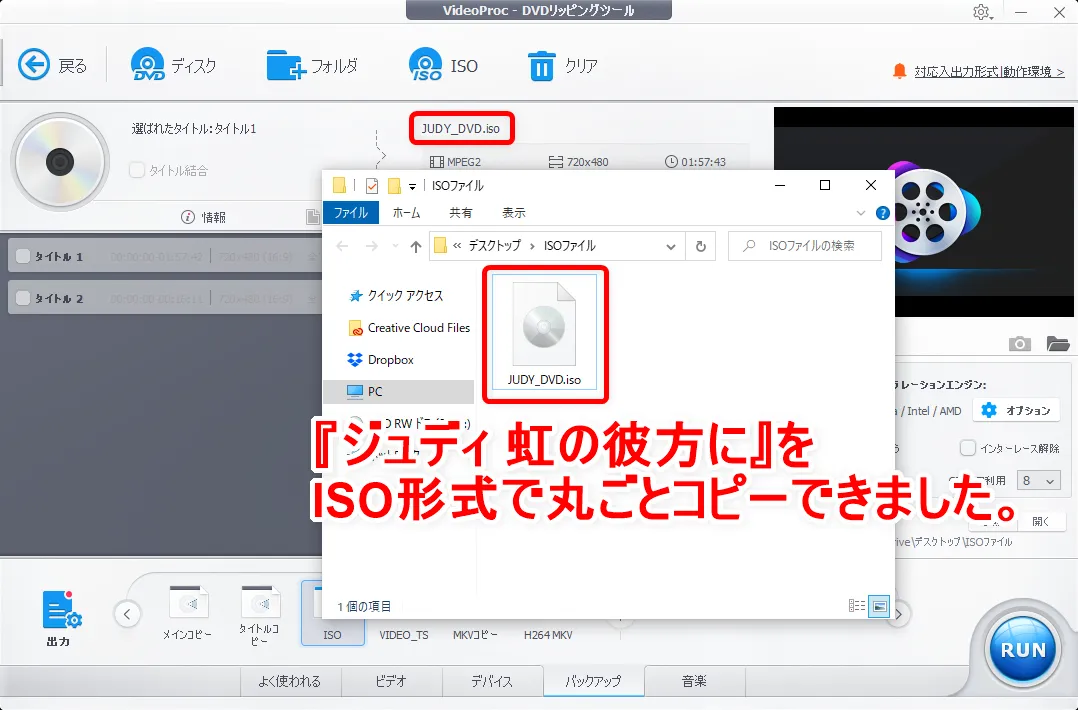Viewport: 1078px width, 710px height.
Task: Expand address bar history dropdown
Action: click(x=671, y=246)
